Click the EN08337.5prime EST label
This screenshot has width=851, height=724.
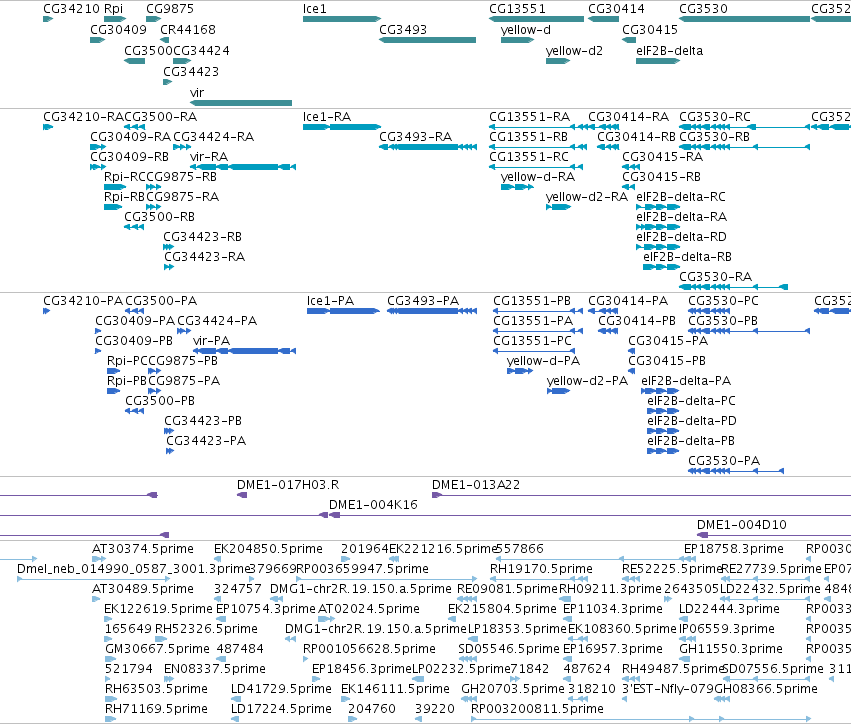point(215,669)
